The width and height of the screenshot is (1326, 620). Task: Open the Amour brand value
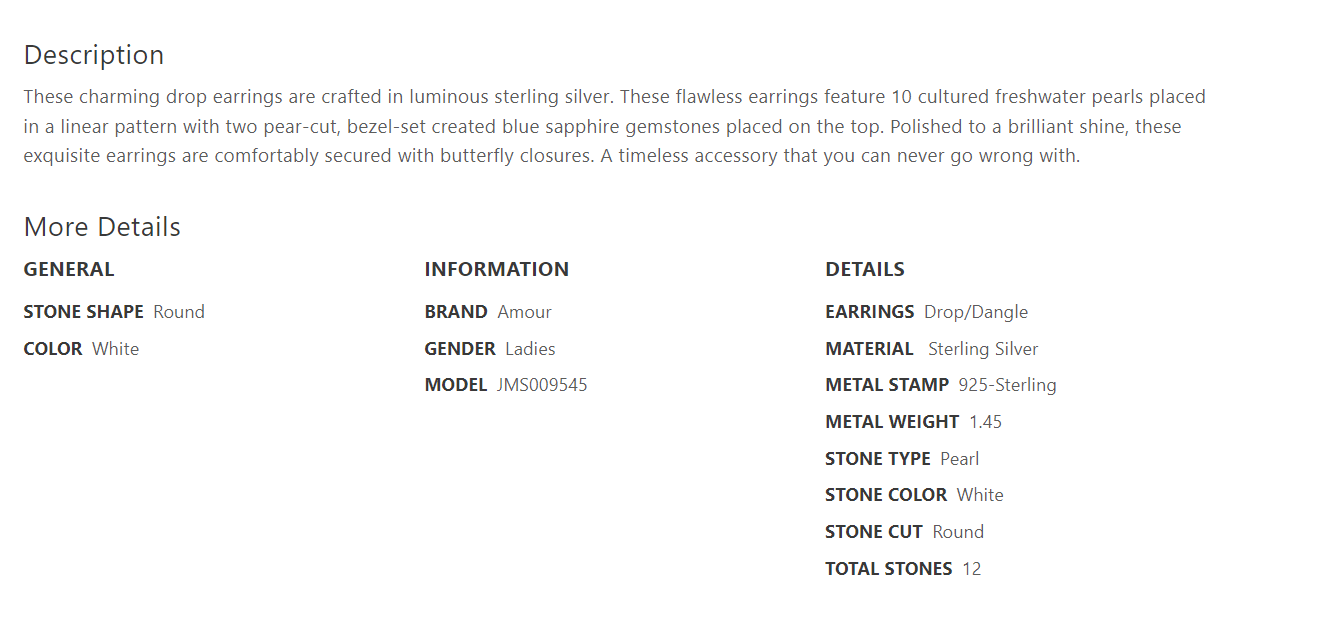(x=524, y=312)
